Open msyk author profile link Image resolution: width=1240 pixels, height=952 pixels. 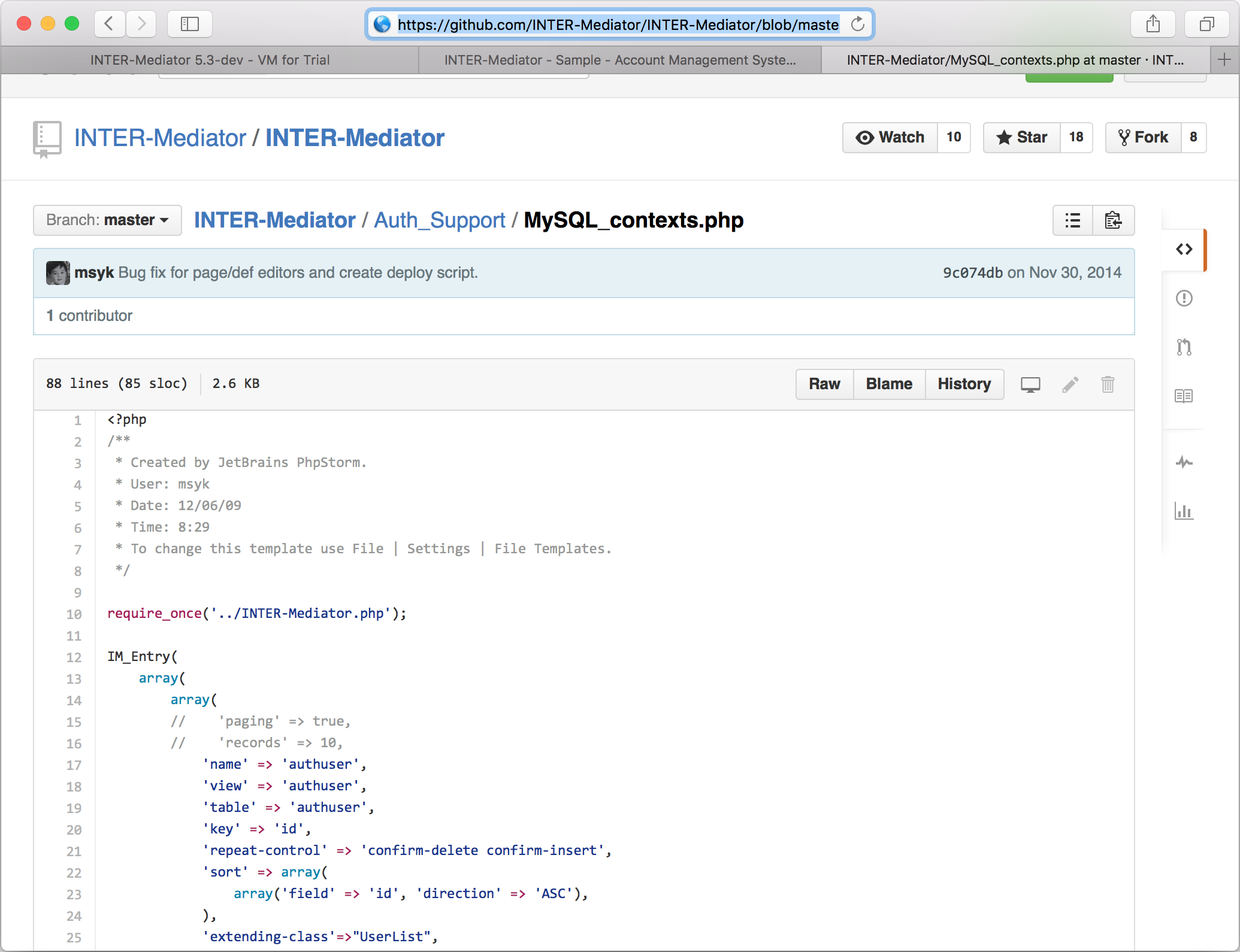coord(94,273)
